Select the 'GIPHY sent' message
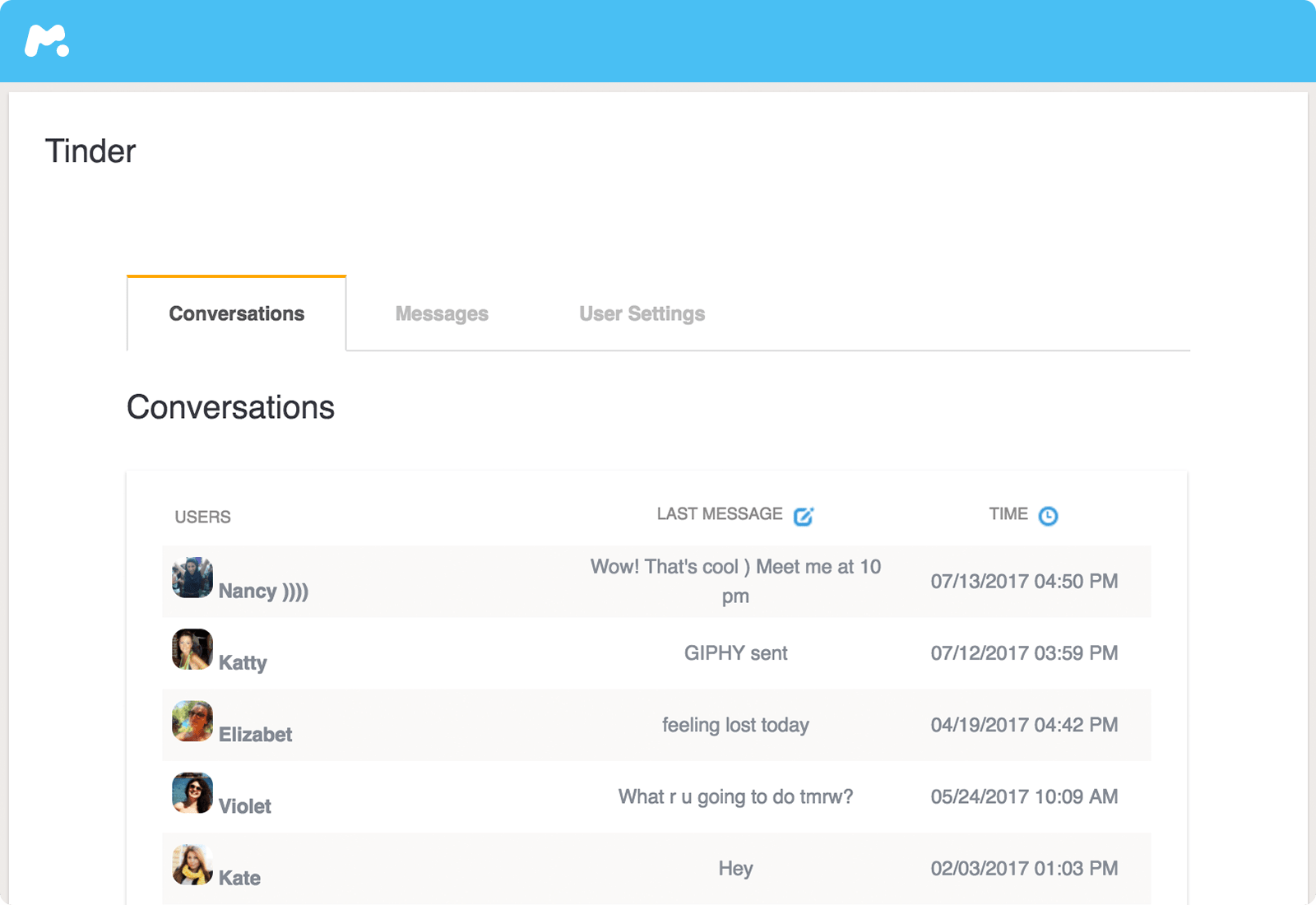1316x905 pixels. tap(735, 653)
